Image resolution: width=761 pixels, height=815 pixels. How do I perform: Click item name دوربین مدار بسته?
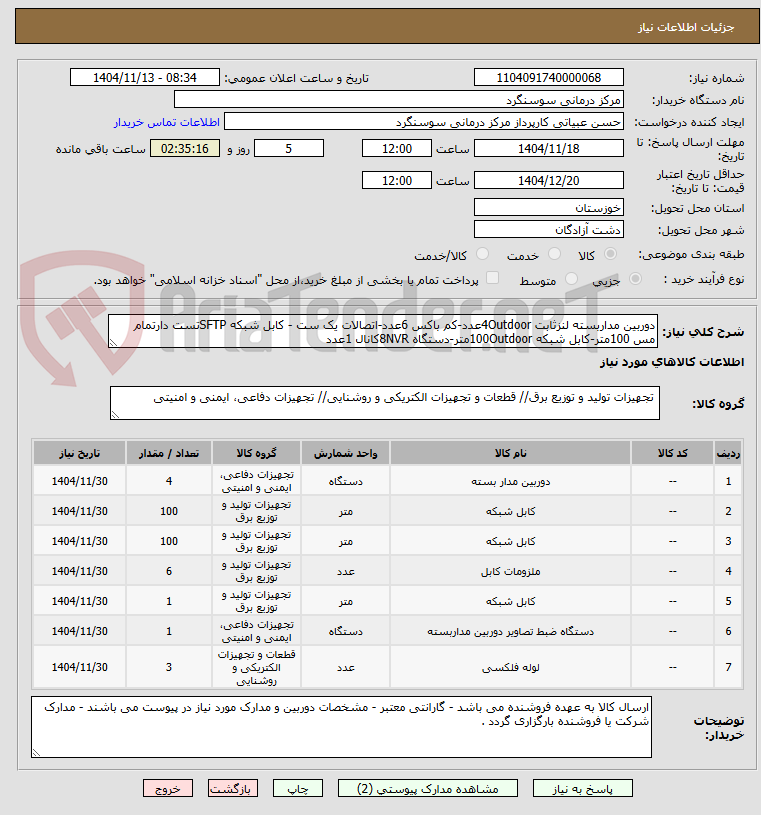[510, 481]
